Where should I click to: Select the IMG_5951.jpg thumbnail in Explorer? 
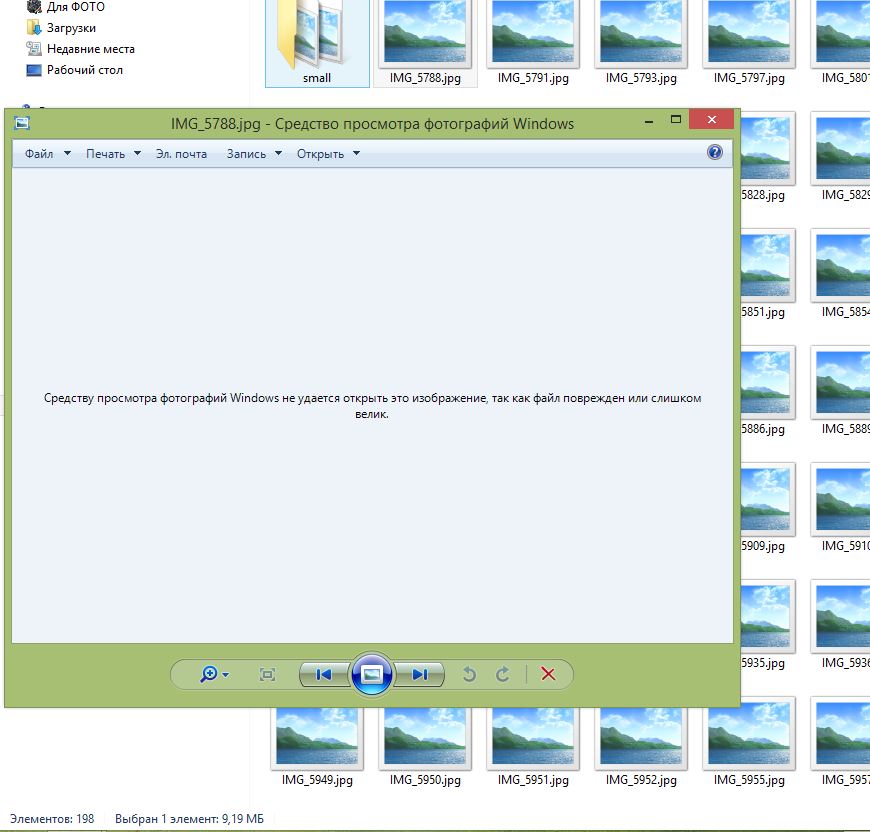click(533, 737)
